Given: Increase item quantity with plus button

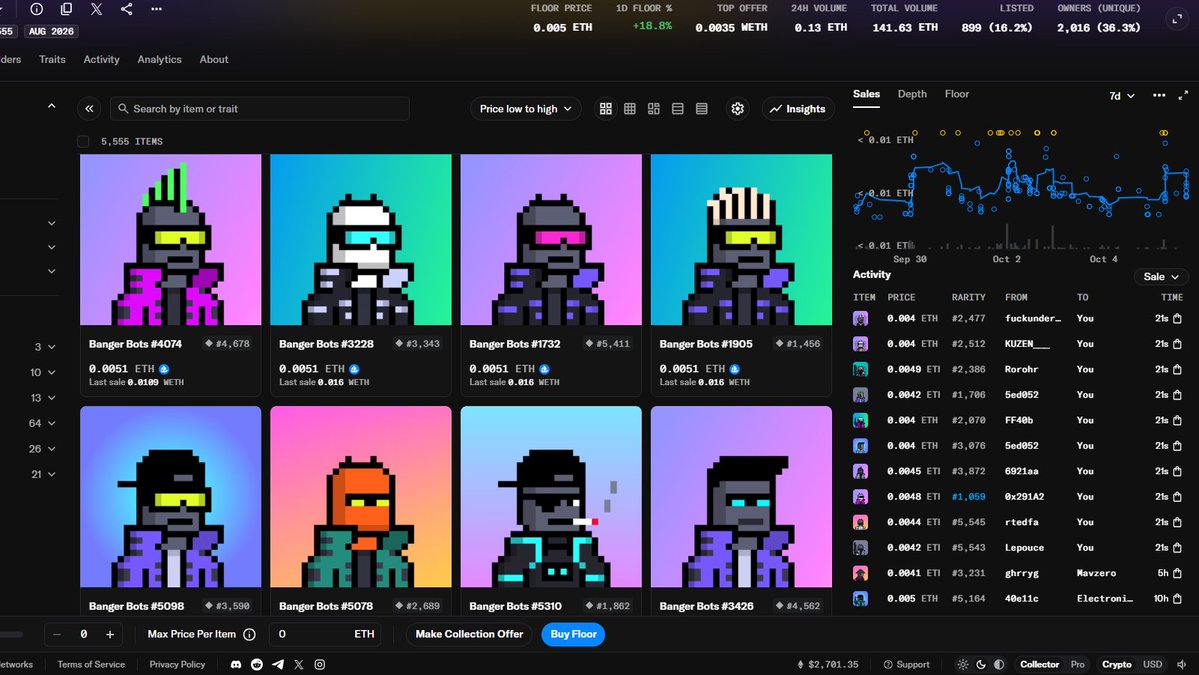Looking at the screenshot, I should point(110,634).
